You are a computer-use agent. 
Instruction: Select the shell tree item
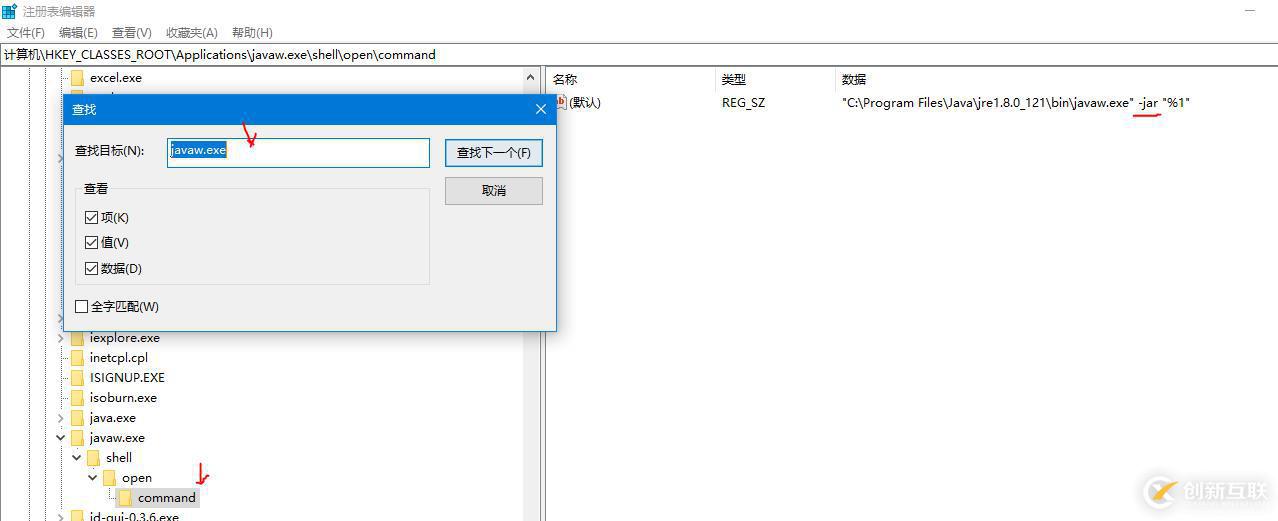[119, 458]
